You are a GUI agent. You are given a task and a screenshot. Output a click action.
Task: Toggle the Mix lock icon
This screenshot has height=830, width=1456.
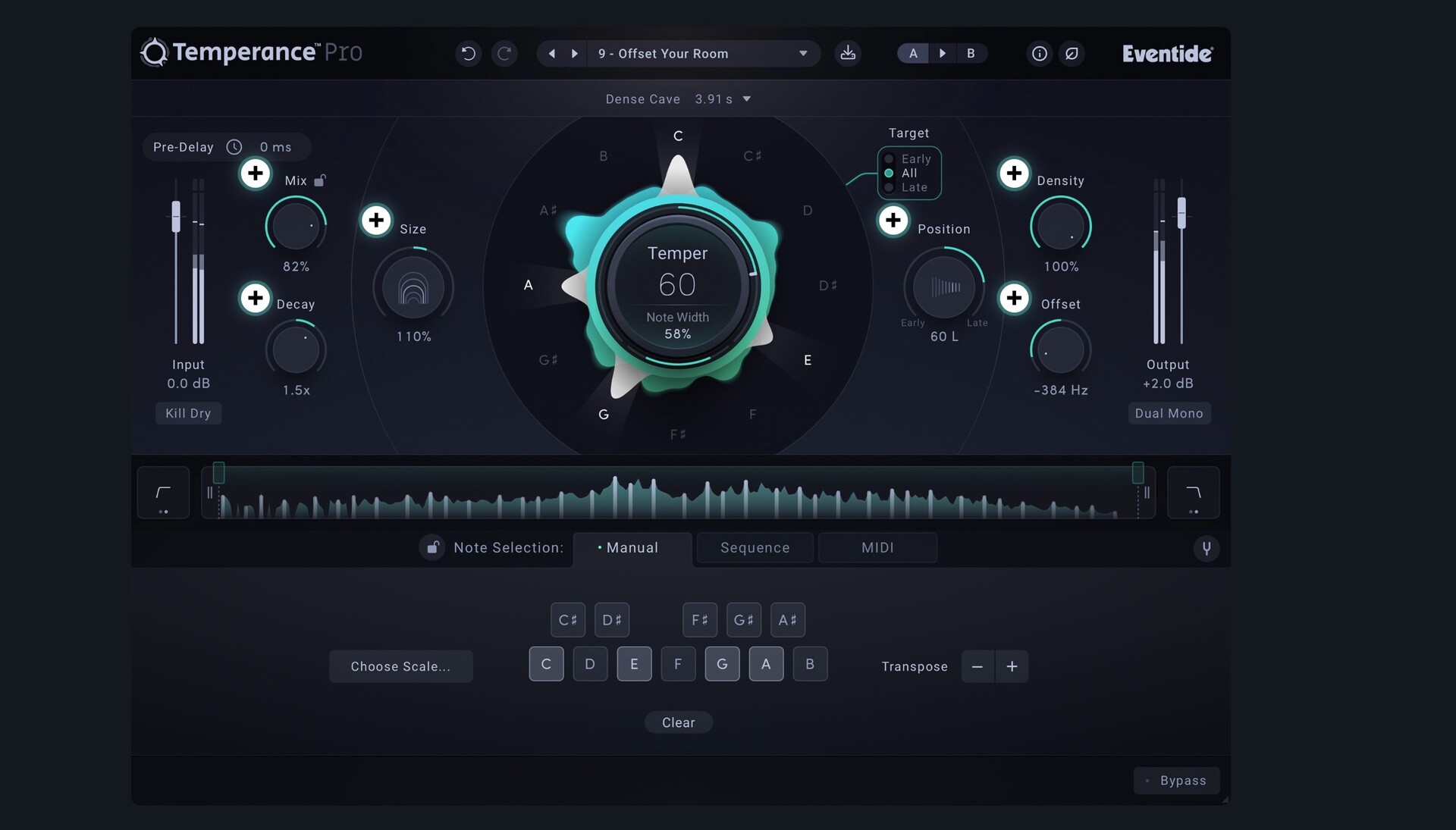320,180
